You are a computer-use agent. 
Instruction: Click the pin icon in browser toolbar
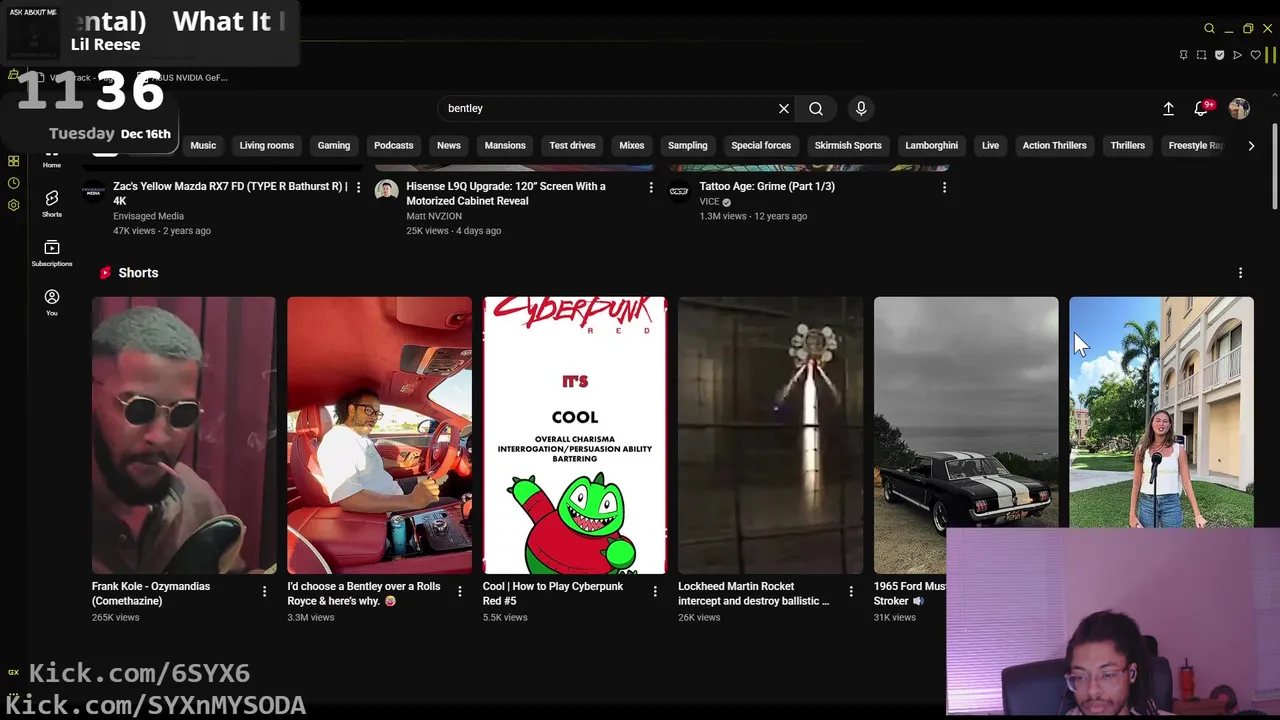pos(1183,55)
